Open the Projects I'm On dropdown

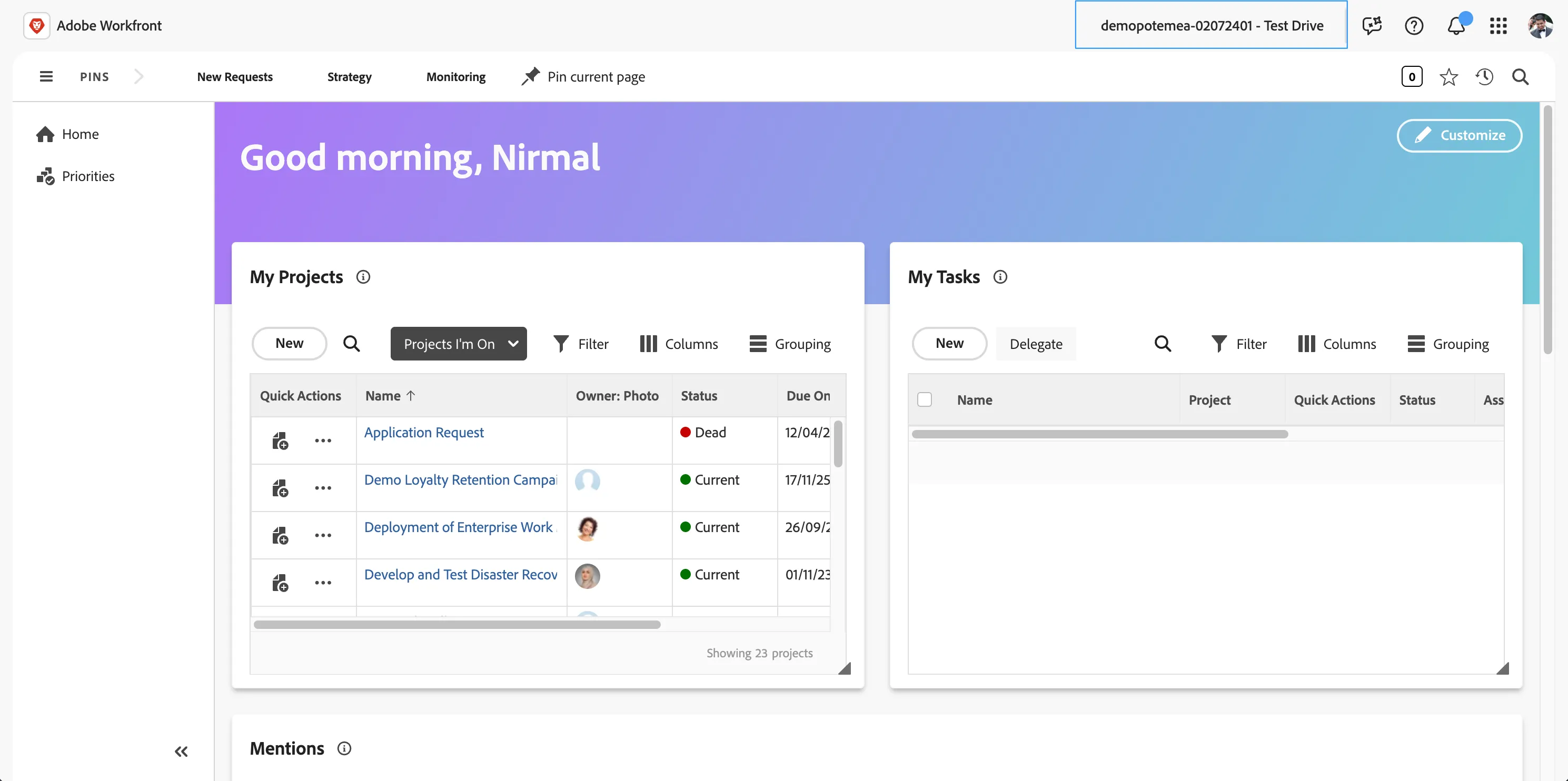point(459,344)
